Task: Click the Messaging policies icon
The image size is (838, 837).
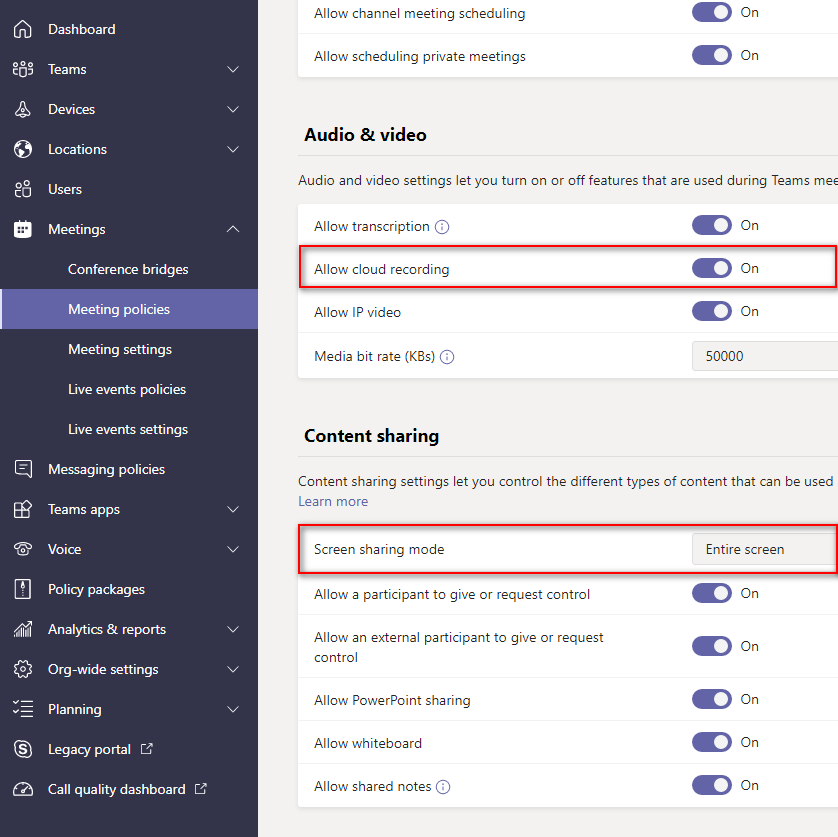Action: (x=22, y=469)
